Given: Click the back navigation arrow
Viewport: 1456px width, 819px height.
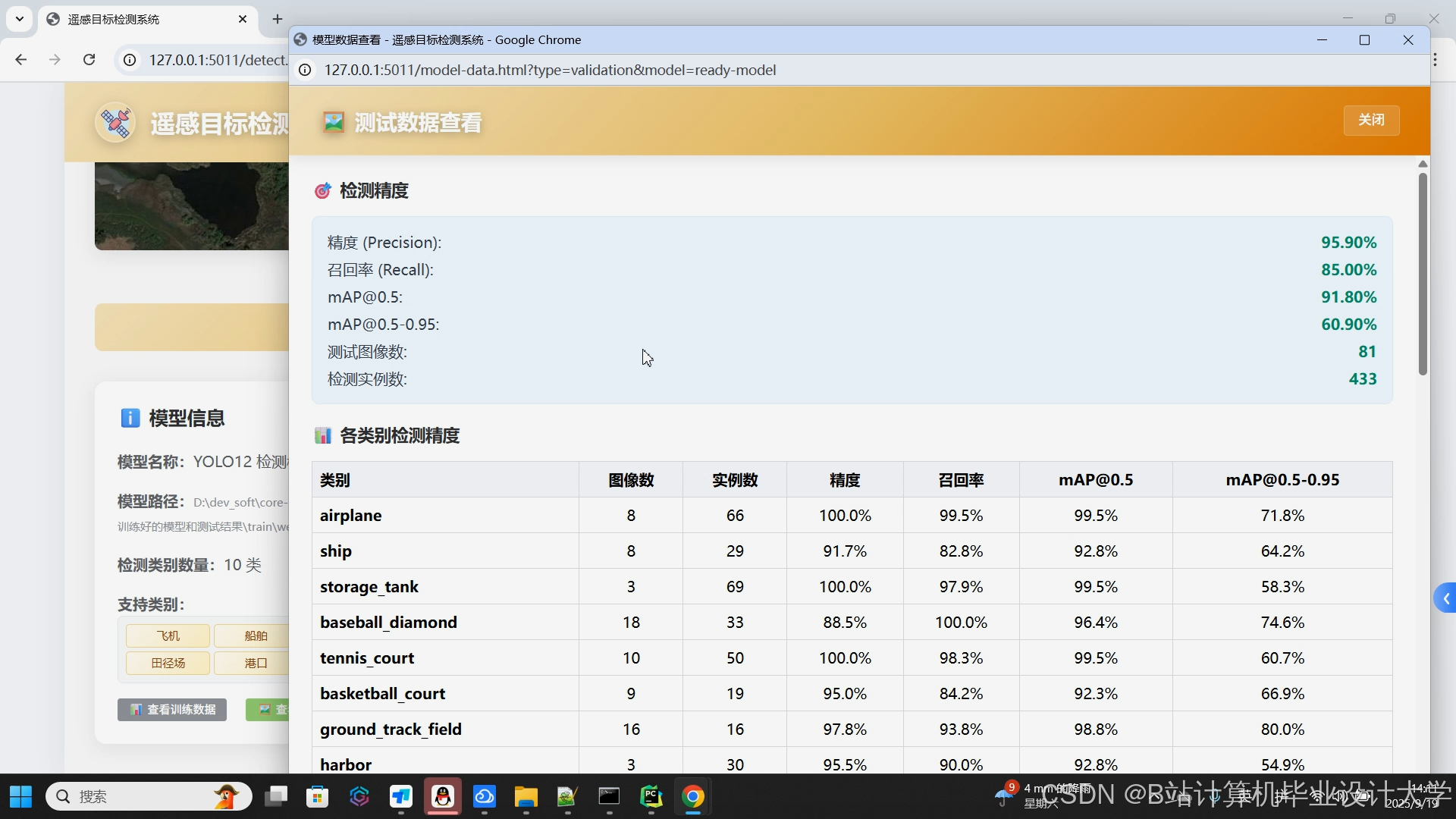Looking at the screenshot, I should [x=21, y=60].
